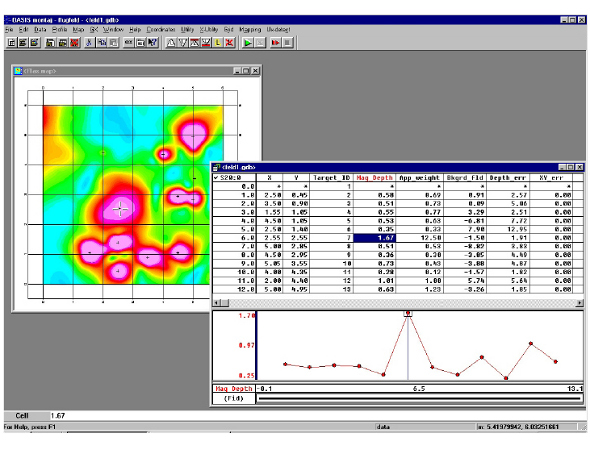Toggle the S20:0 line checkmark header cell

[x=234, y=178]
